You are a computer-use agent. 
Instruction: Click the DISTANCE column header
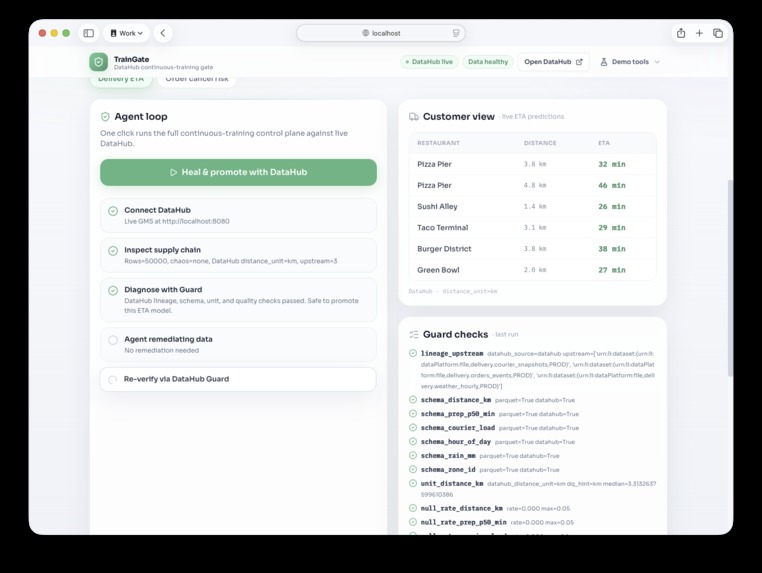540,143
